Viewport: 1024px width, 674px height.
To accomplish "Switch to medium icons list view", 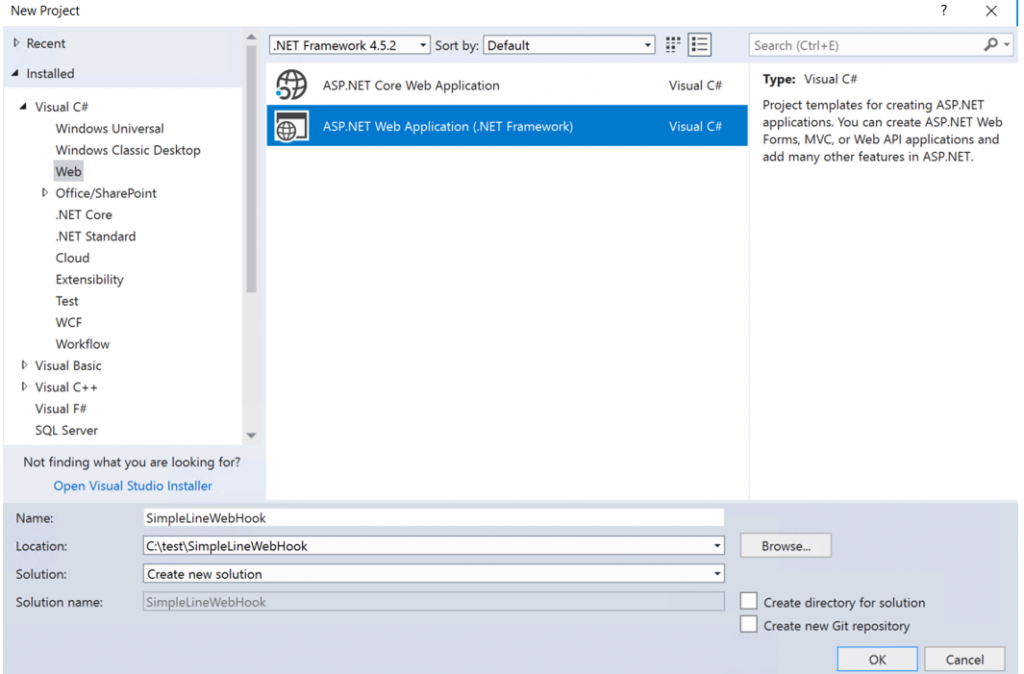I will tap(699, 44).
